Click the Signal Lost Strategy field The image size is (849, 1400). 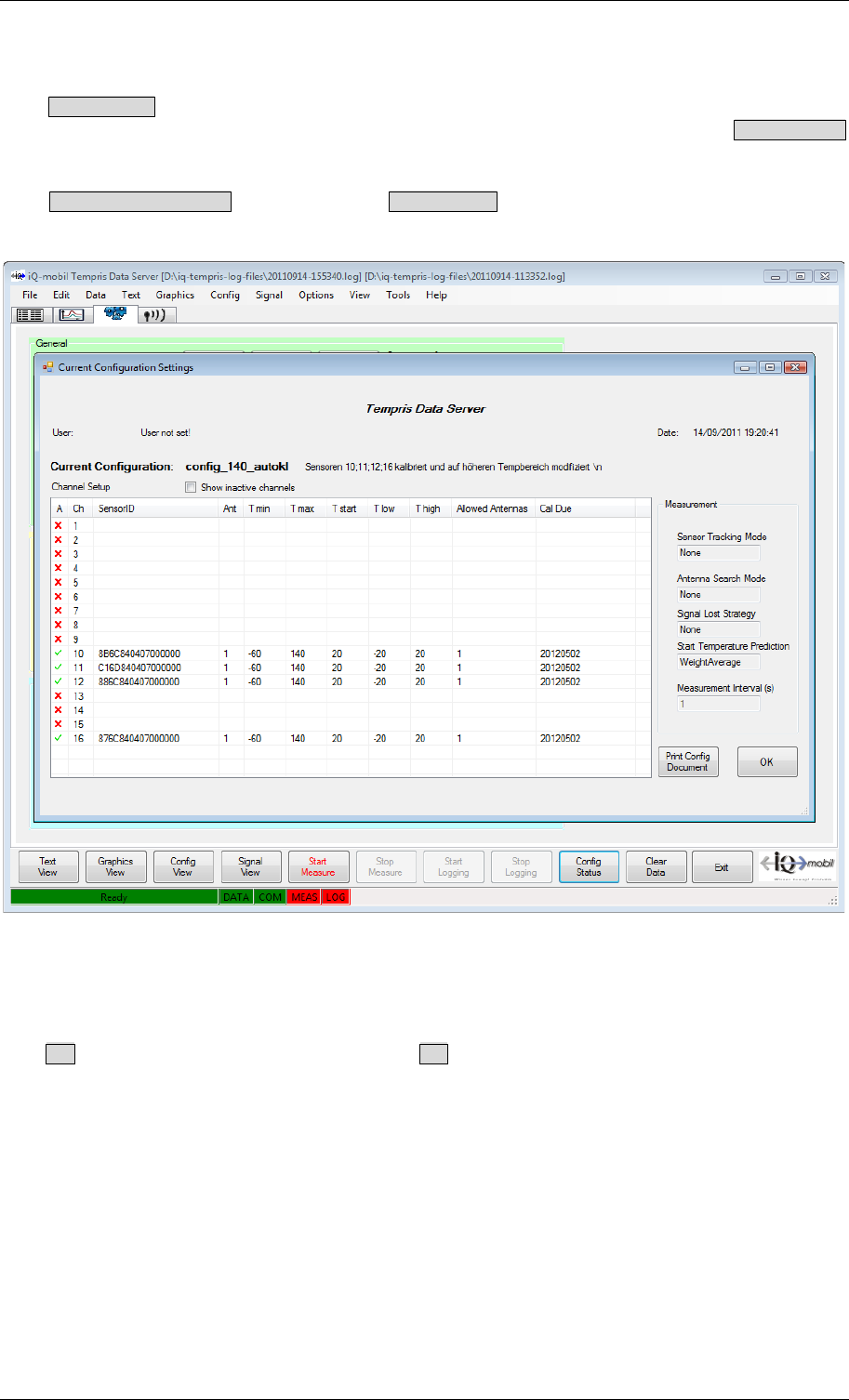coord(718,629)
